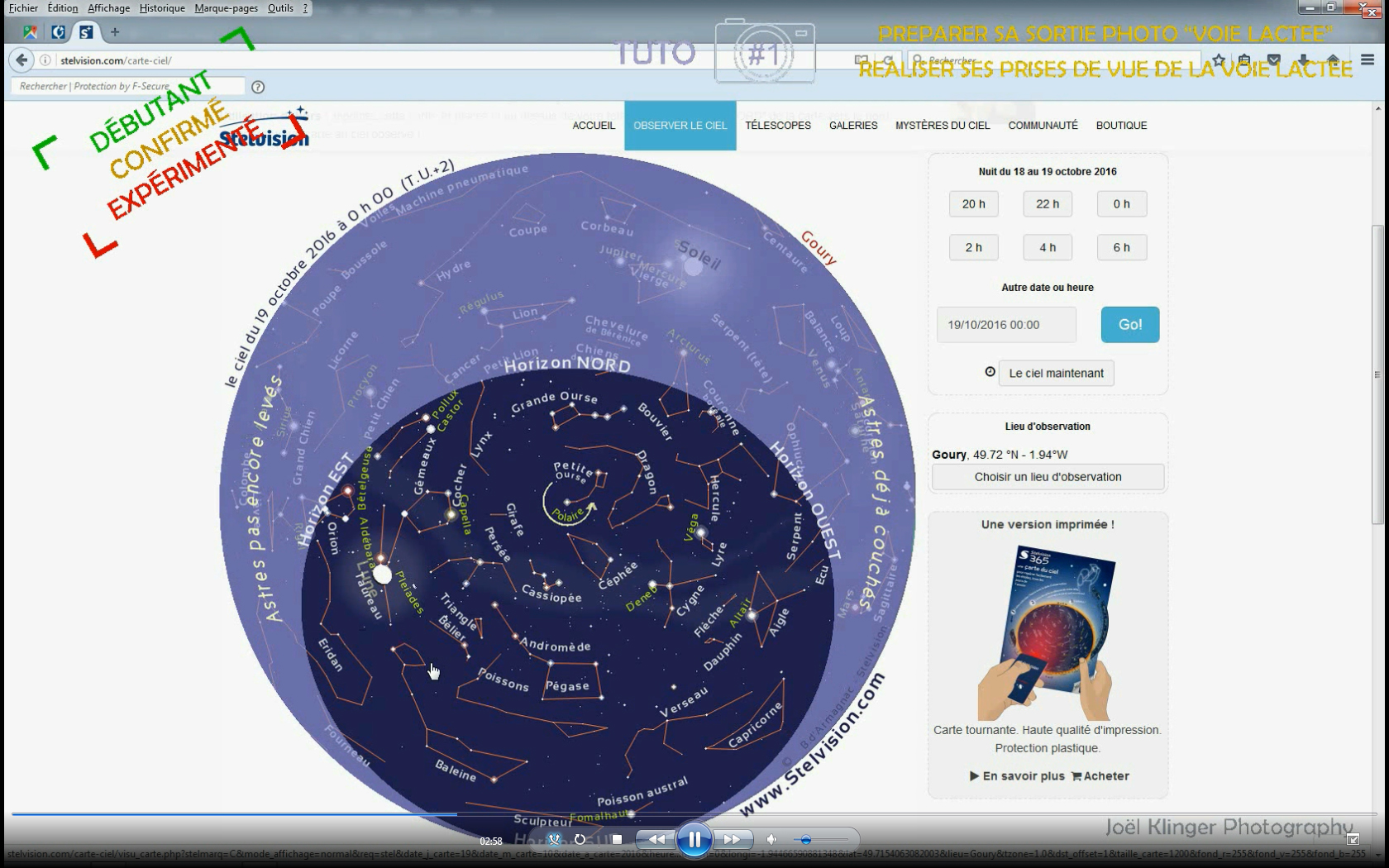
Task: Go to the home page icon
Action: click(x=1333, y=60)
